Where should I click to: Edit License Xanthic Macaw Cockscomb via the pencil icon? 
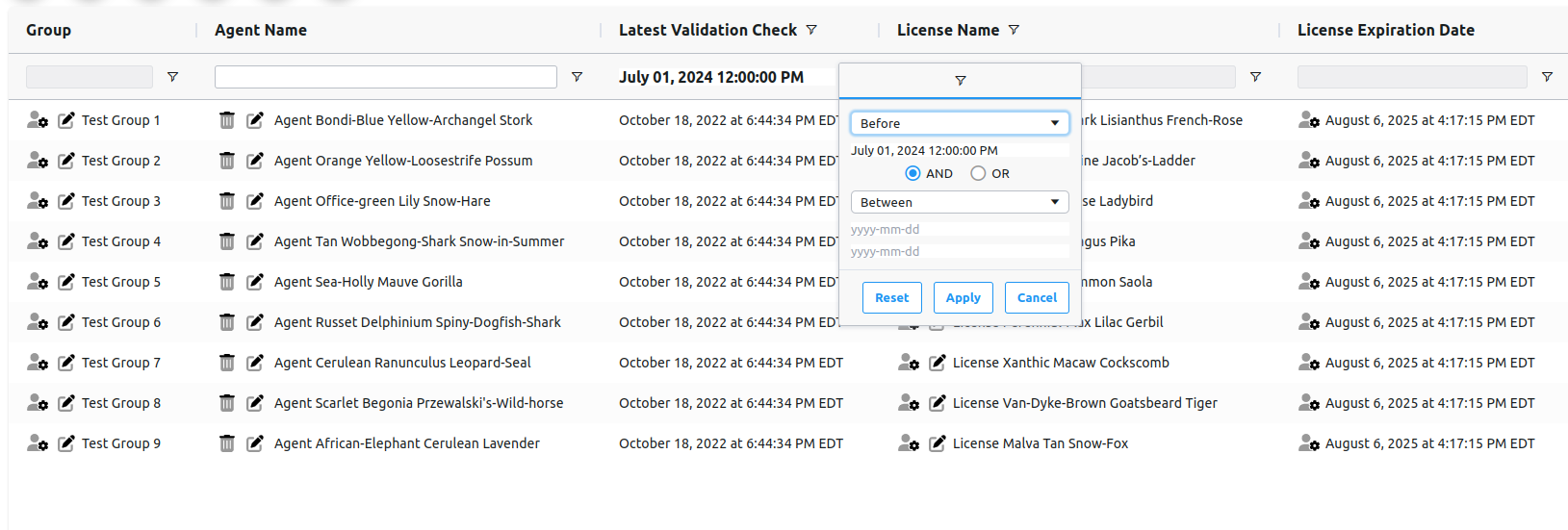[x=938, y=363]
